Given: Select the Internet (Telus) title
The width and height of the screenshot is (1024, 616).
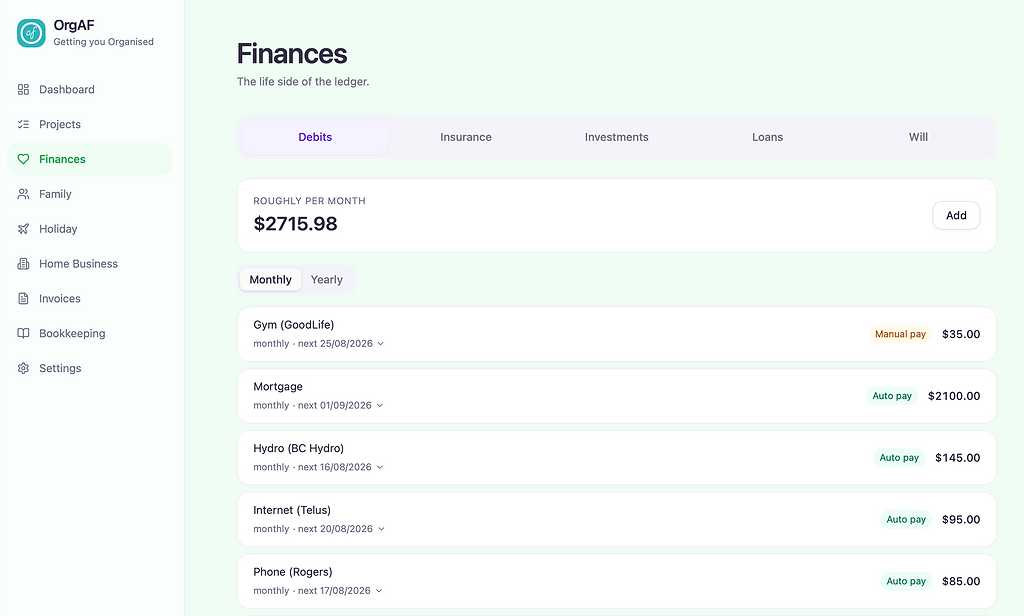Looking at the screenshot, I should 292,510.
